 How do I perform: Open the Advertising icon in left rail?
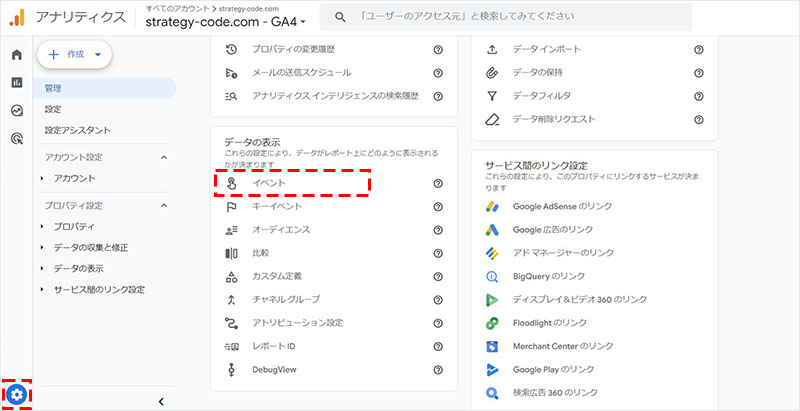(x=16, y=140)
